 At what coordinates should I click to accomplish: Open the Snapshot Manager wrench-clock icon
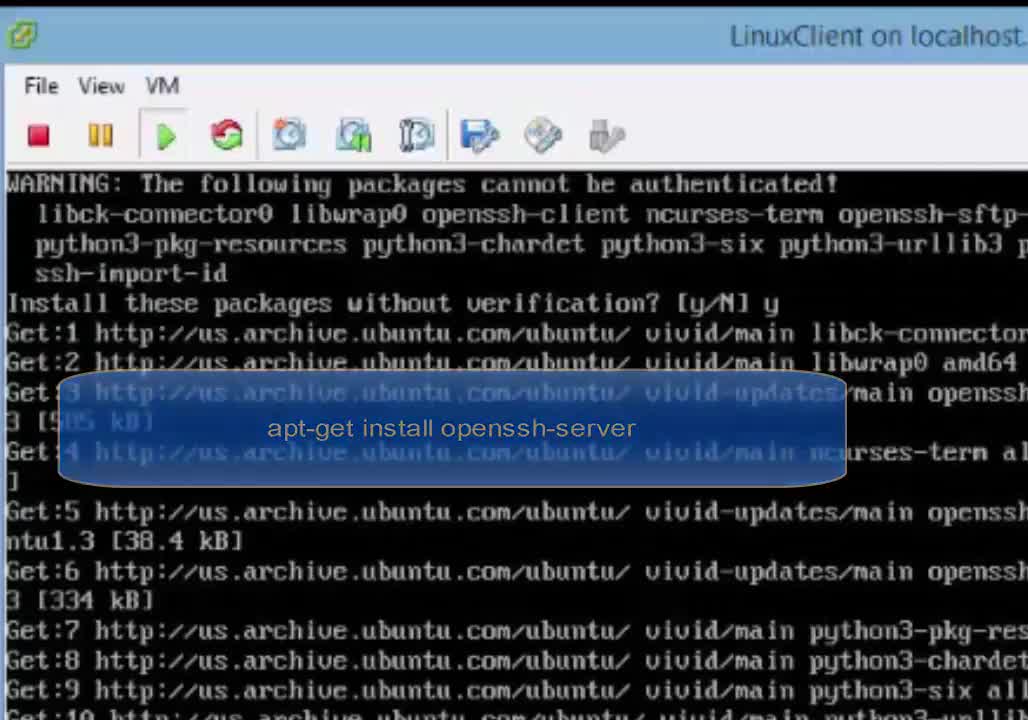click(x=416, y=135)
